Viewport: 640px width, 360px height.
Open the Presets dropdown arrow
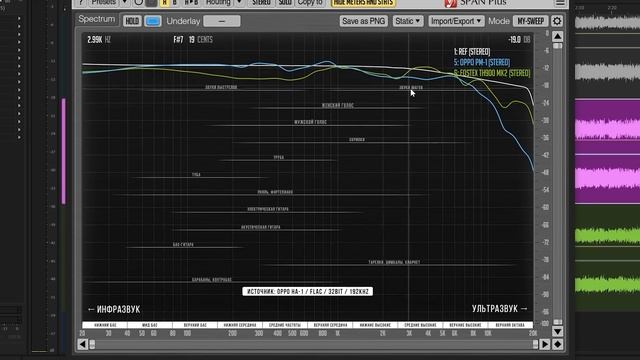125,2
